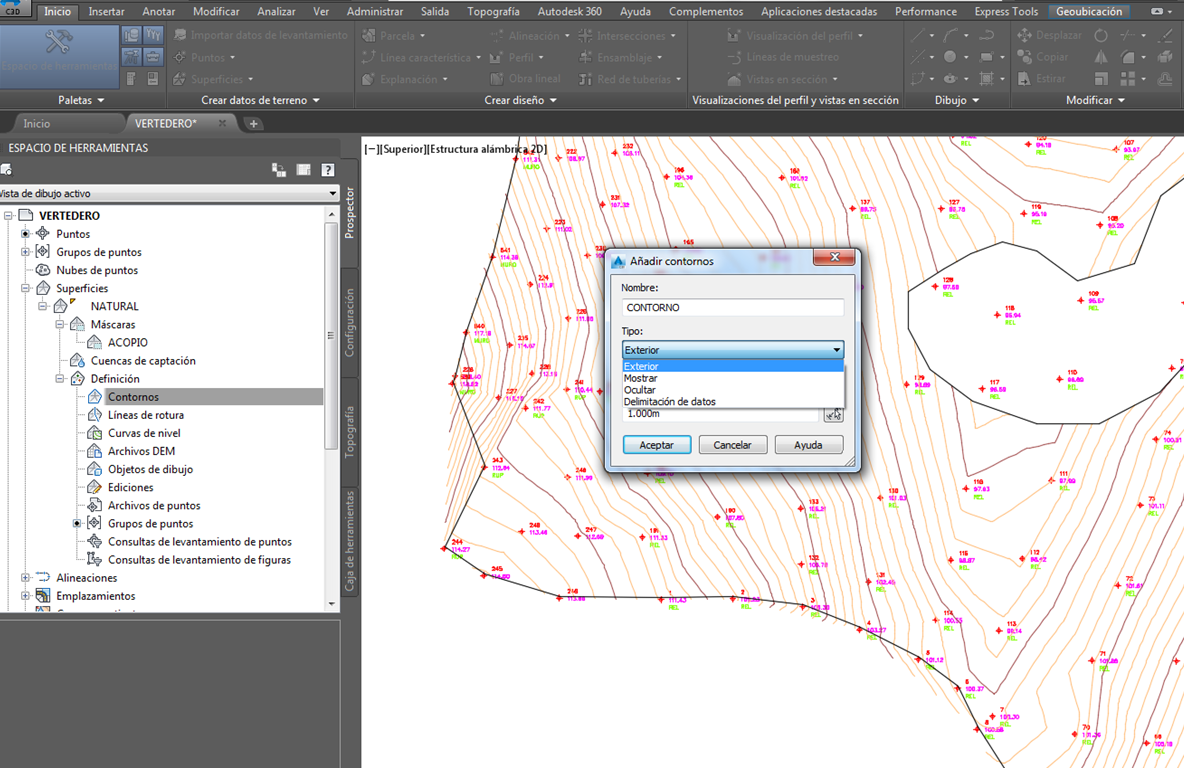The image size is (1184, 768).
Task: Click the Aceptar button in Añadir contornos
Action: 656,444
